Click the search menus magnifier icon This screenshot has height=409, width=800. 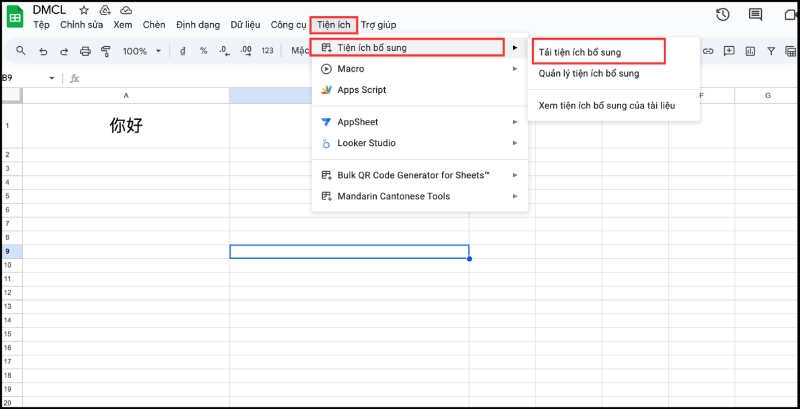[21, 50]
